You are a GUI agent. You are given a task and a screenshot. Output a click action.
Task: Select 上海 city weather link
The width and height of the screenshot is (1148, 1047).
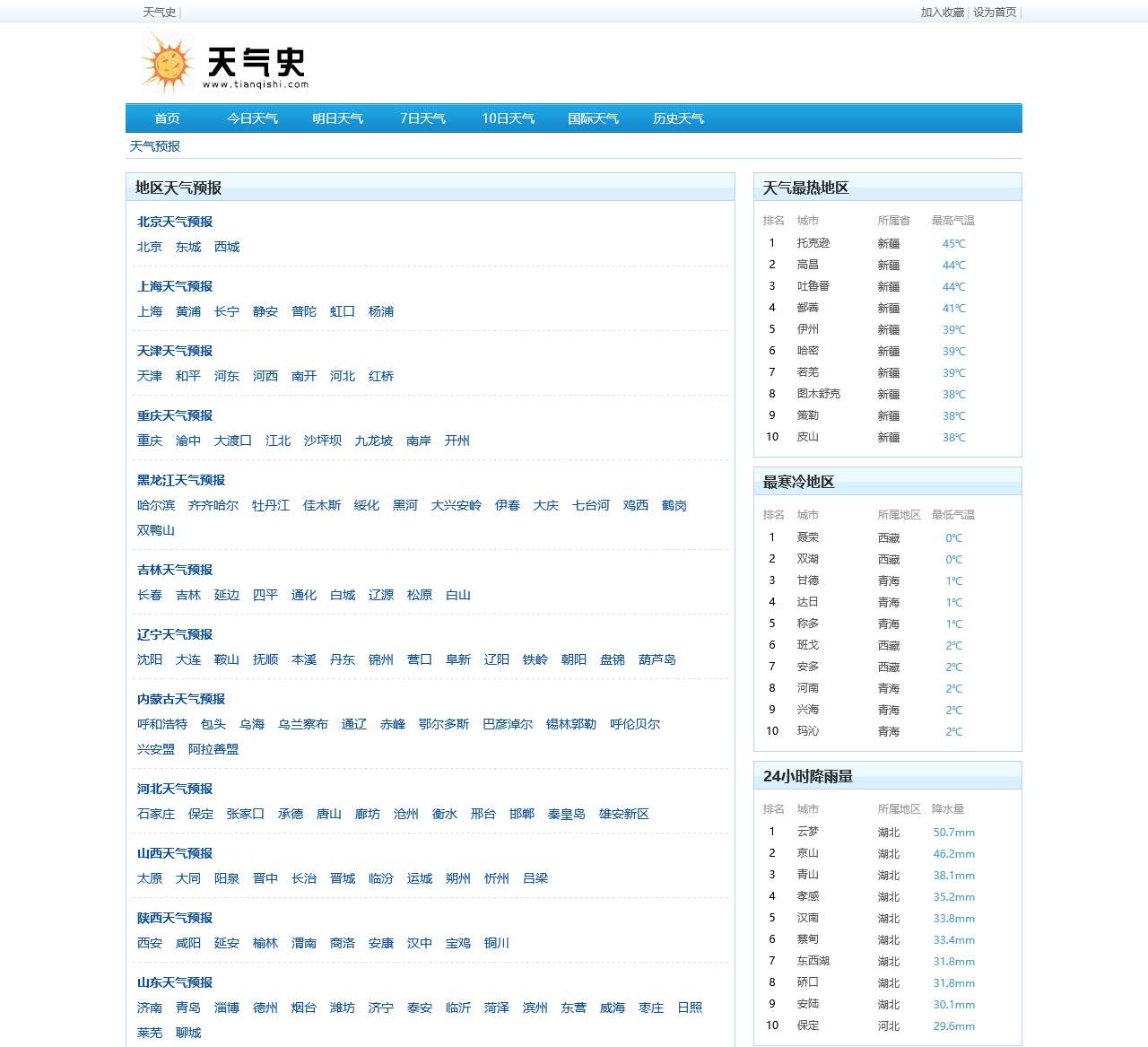point(149,311)
